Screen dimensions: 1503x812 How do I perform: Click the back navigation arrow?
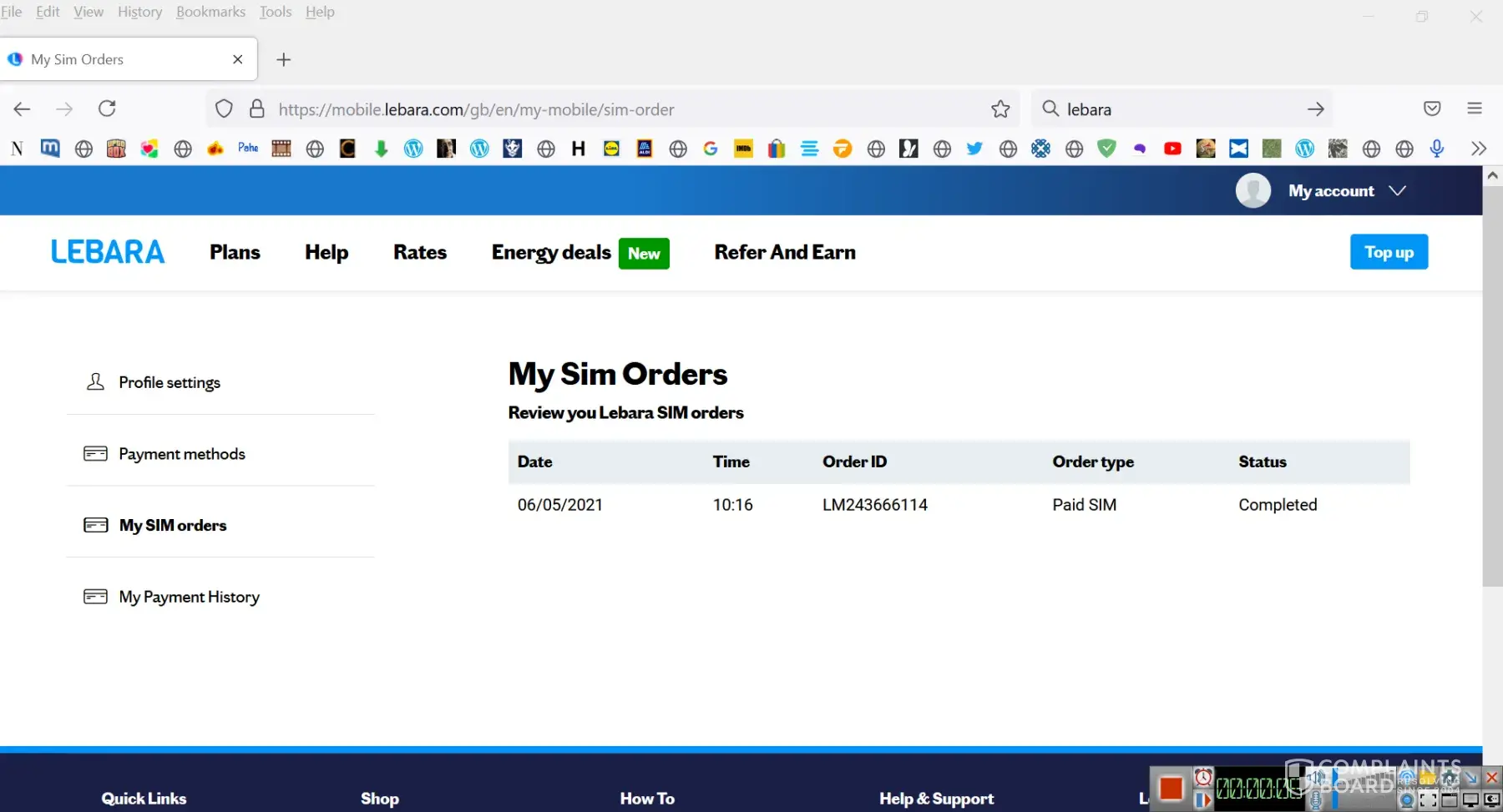(23, 108)
